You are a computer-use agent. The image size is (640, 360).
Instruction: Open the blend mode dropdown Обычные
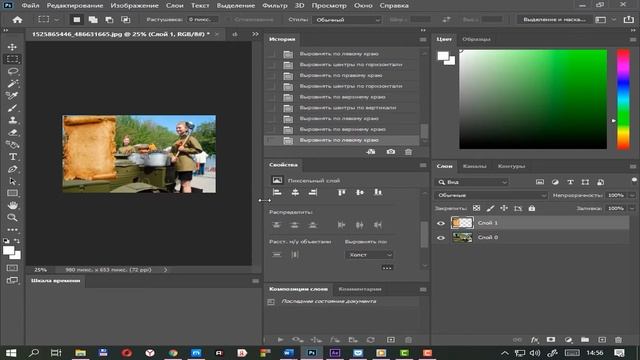(x=491, y=196)
